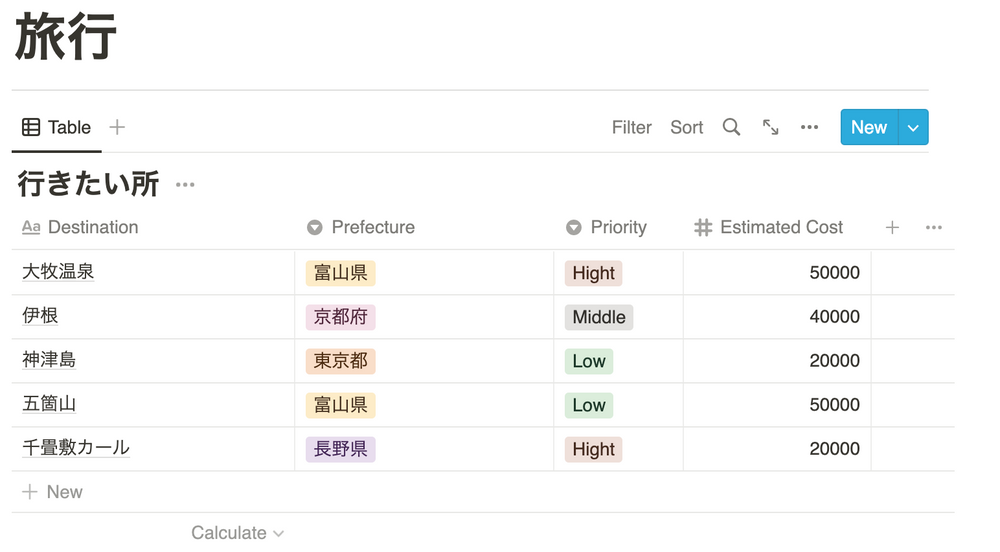Open full page expand arrows icon
Viewport: 1000px width, 552px height.
click(x=770, y=127)
